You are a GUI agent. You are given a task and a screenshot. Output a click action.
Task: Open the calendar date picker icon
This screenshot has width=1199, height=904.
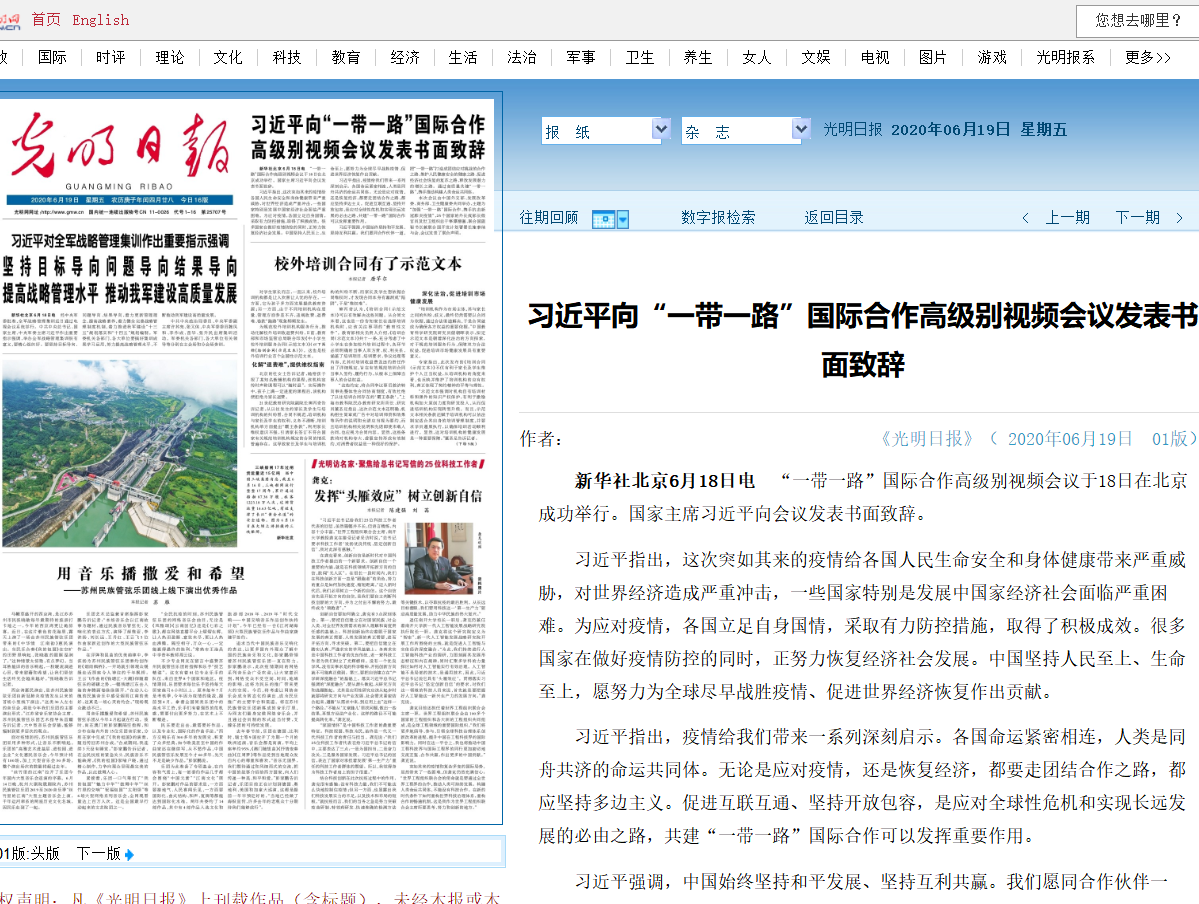coord(604,219)
